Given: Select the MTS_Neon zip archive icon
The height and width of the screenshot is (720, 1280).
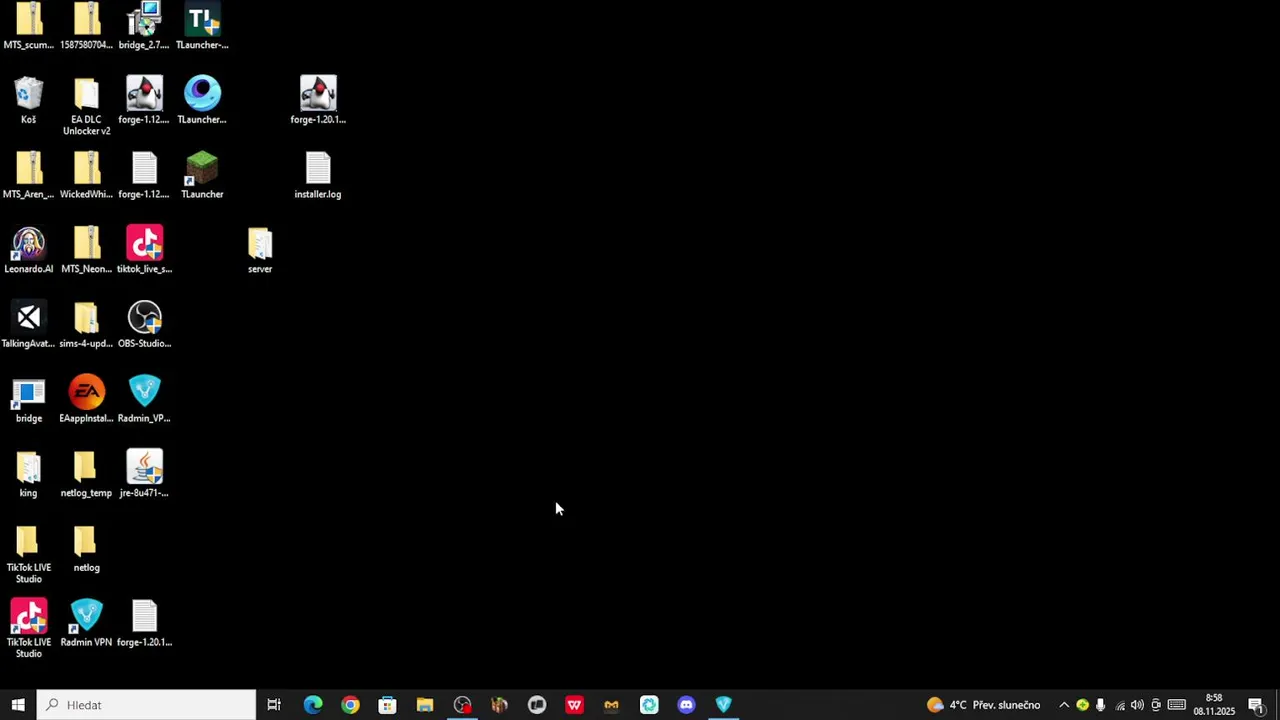Looking at the screenshot, I should click(87, 243).
